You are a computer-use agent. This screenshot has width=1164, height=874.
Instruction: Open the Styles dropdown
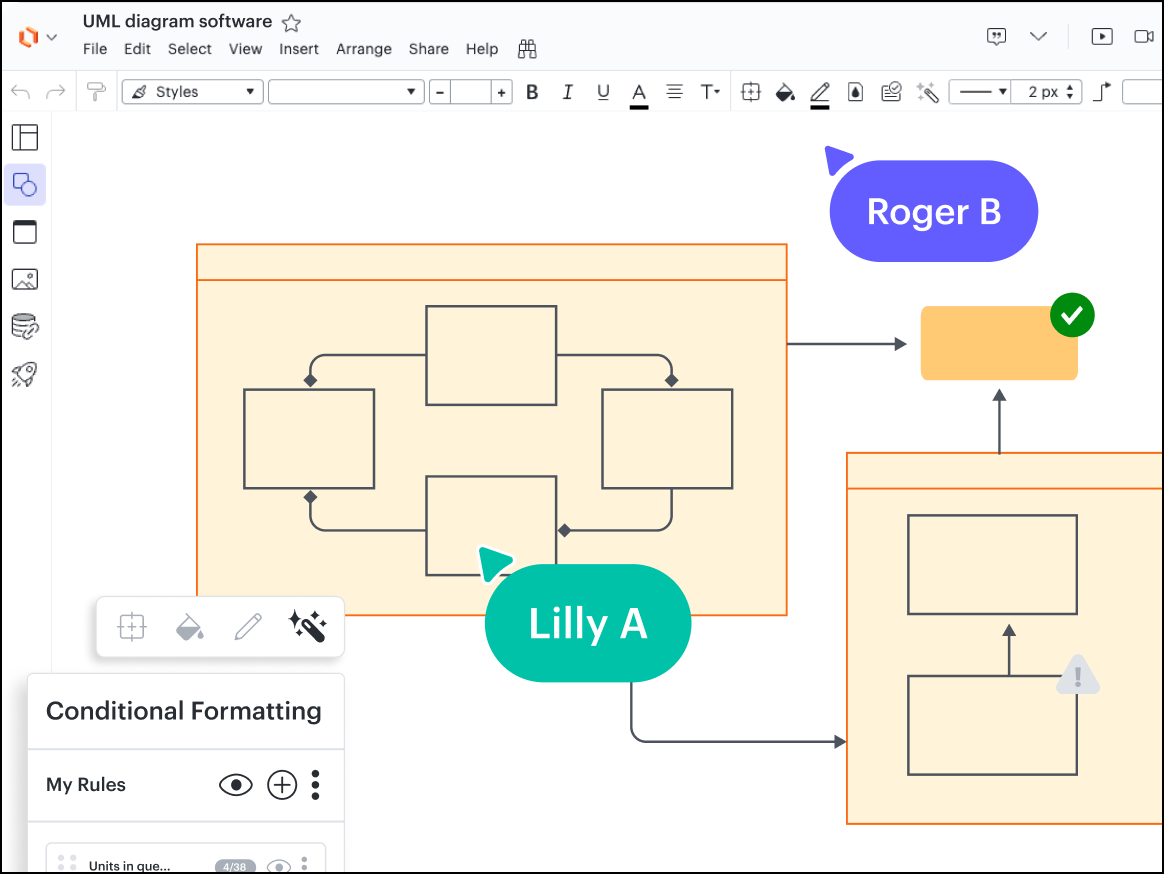pyautogui.click(x=192, y=91)
